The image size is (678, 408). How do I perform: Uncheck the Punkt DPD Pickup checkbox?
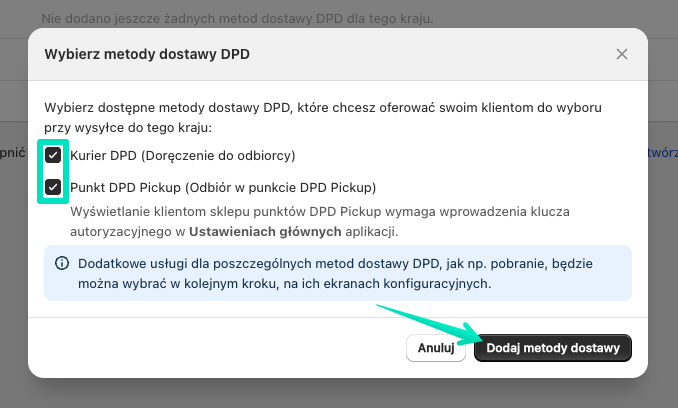pyautogui.click(x=53, y=187)
